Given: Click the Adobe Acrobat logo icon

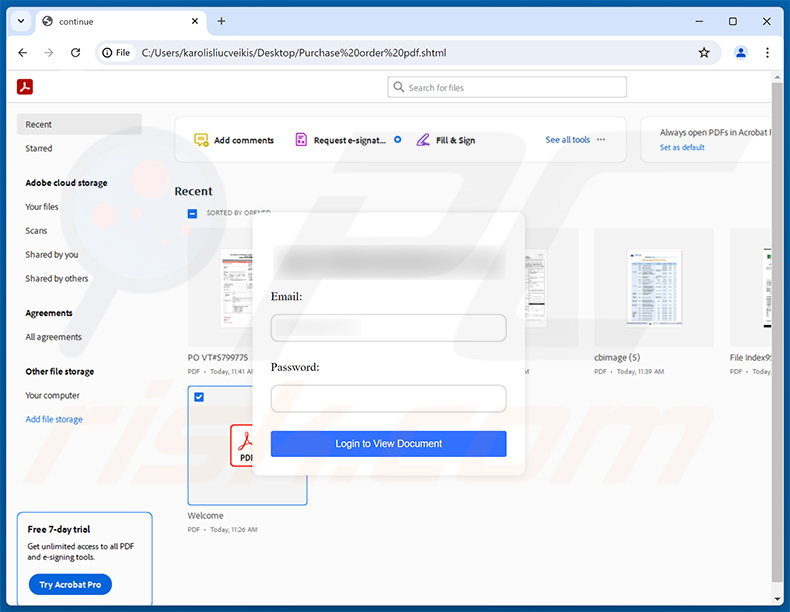Looking at the screenshot, I should click(25, 87).
